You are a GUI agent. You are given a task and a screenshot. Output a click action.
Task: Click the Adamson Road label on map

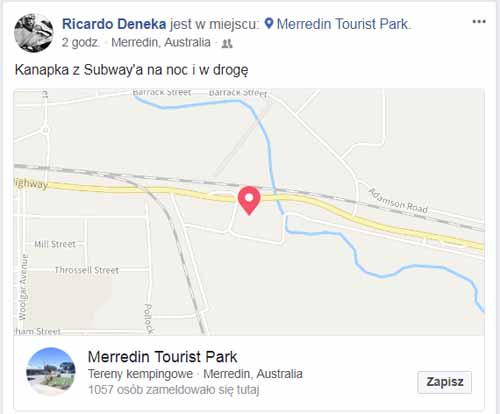398,201
